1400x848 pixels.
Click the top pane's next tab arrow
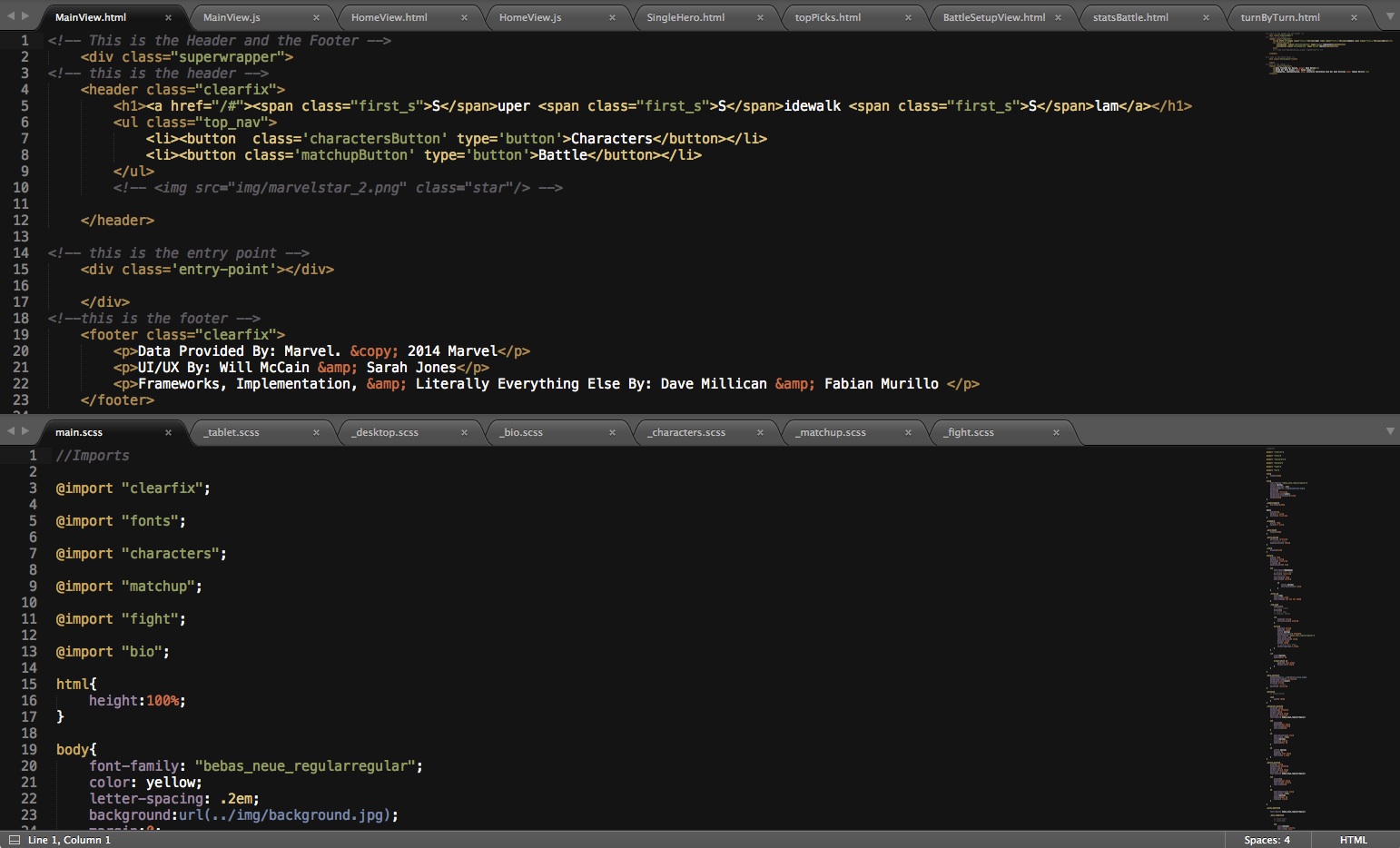pos(25,16)
